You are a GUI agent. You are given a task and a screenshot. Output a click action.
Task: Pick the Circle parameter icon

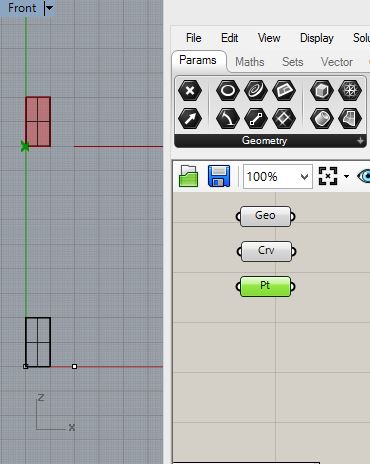[x=228, y=90]
